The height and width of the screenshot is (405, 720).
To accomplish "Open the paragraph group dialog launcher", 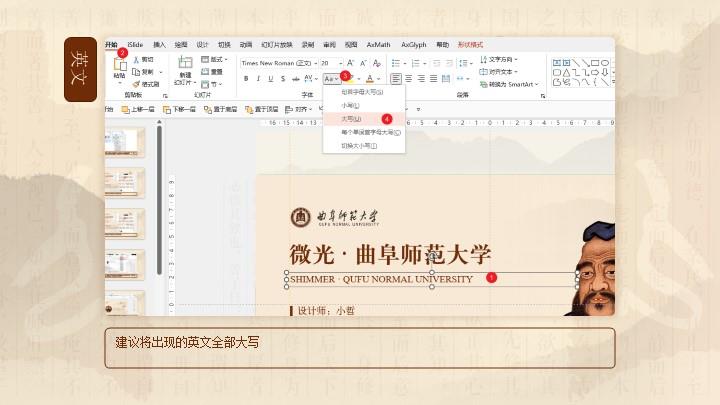I will pos(543,96).
